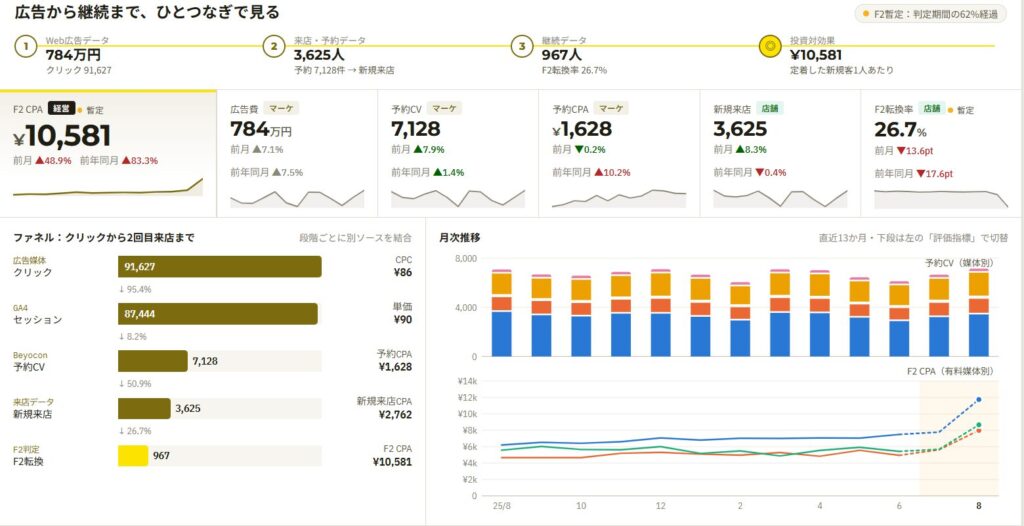Click the 12 month axis label
Viewport: 1024px width, 526px height.
(x=660, y=506)
